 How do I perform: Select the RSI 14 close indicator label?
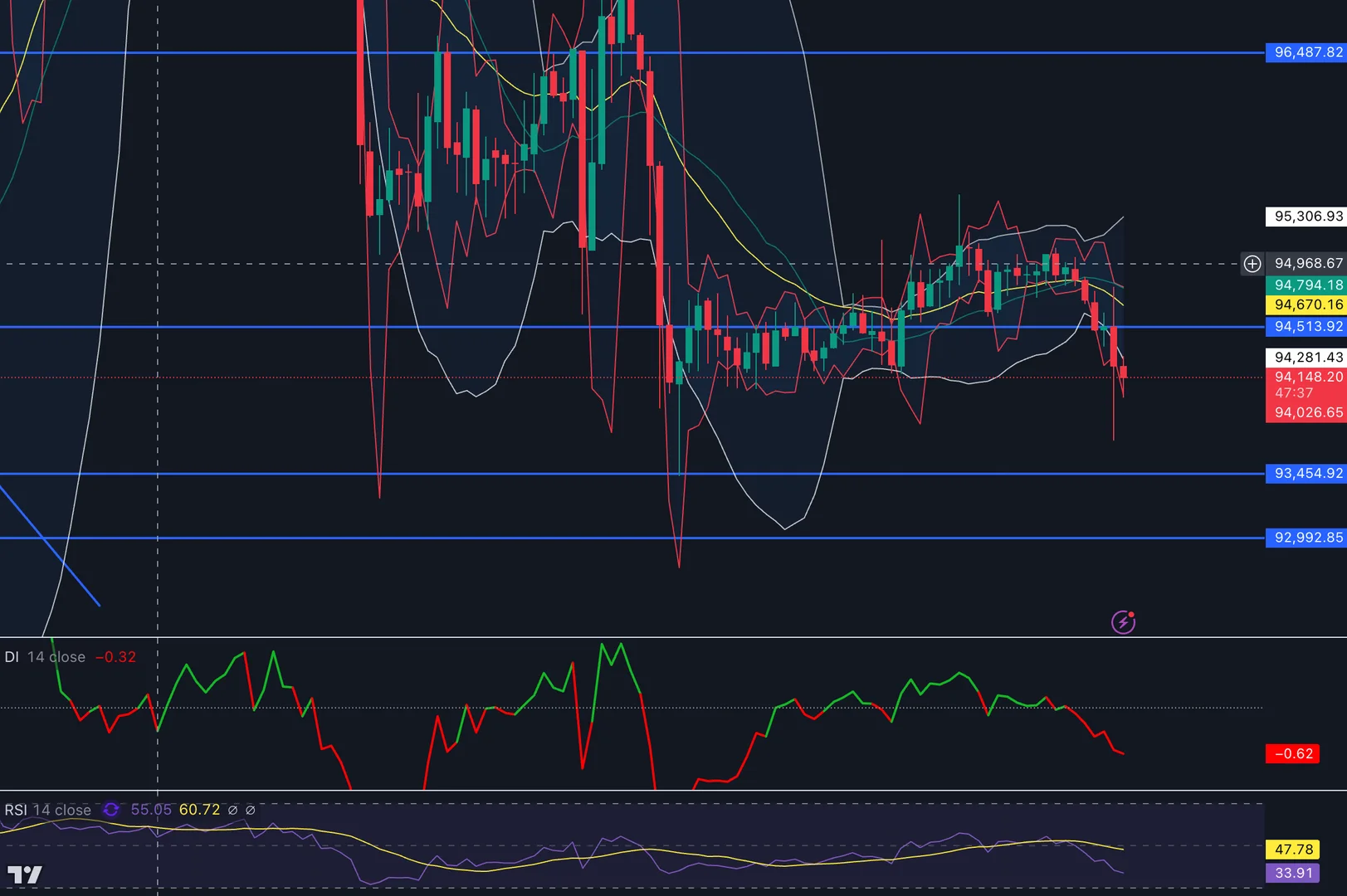(x=47, y=810)
